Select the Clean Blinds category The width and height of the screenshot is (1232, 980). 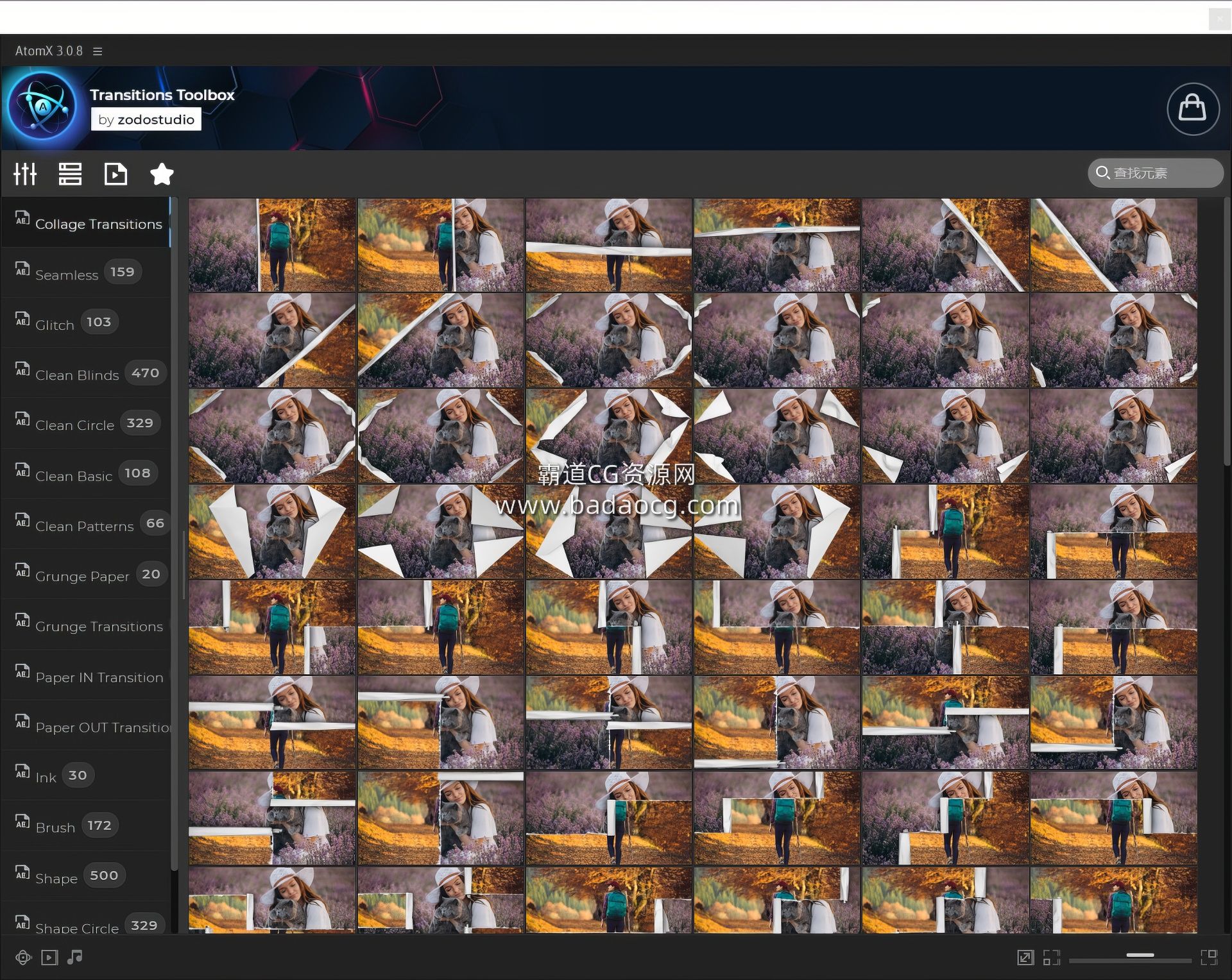coord(86,373)
